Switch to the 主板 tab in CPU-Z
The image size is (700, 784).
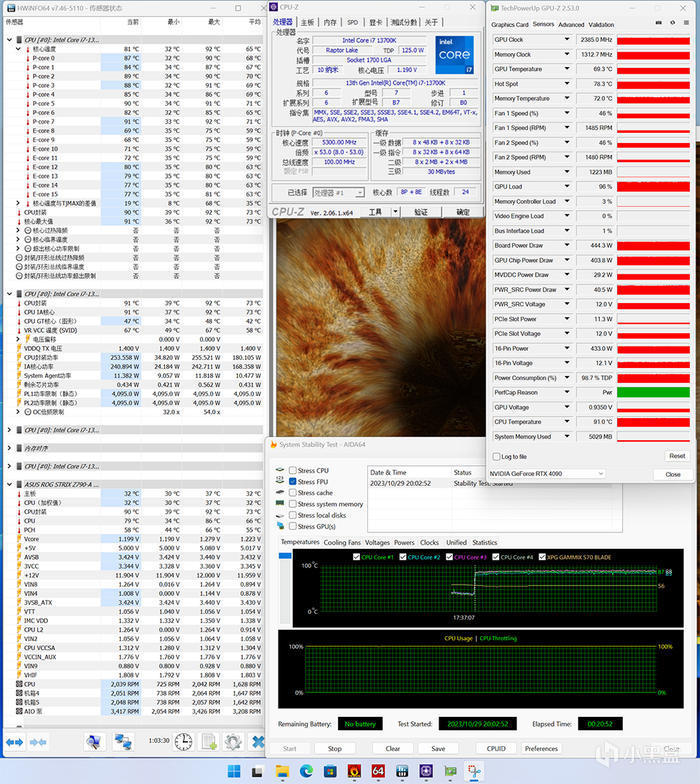click(308, 22)
